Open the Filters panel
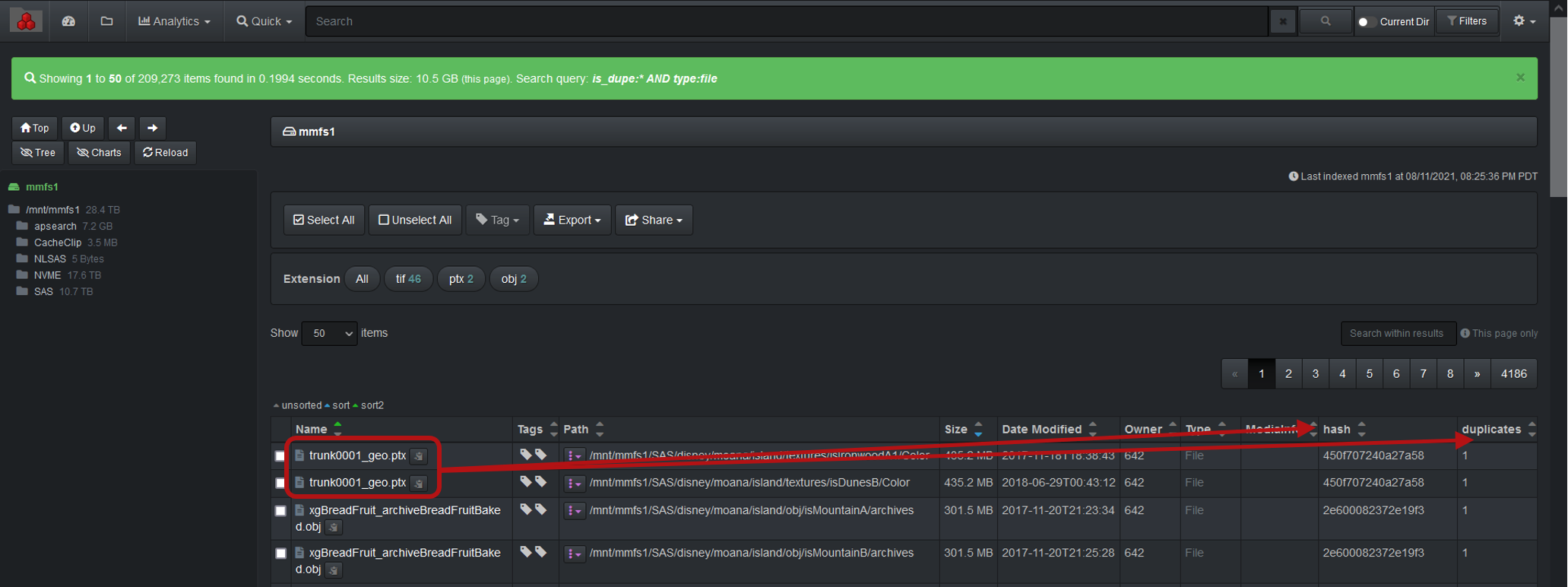 (1467, 21)
